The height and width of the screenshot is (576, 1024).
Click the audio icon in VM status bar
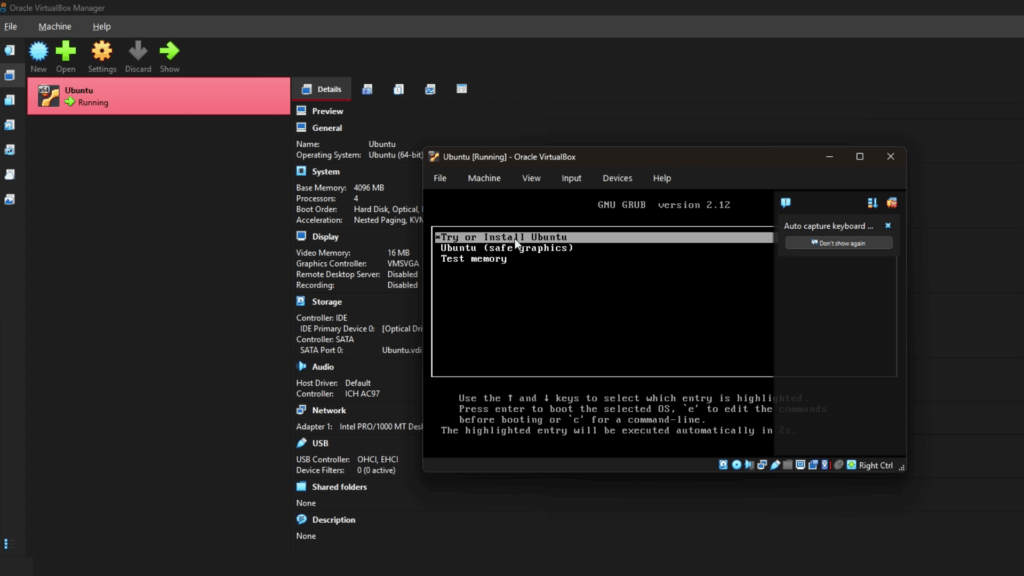pyautogui.click(x=749, y=464)
